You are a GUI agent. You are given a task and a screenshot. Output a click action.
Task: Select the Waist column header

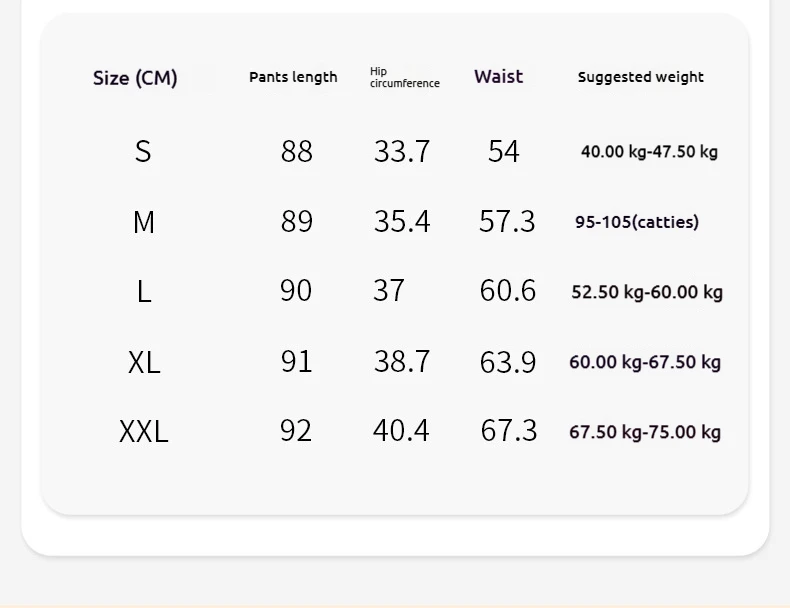click(498, 77)
